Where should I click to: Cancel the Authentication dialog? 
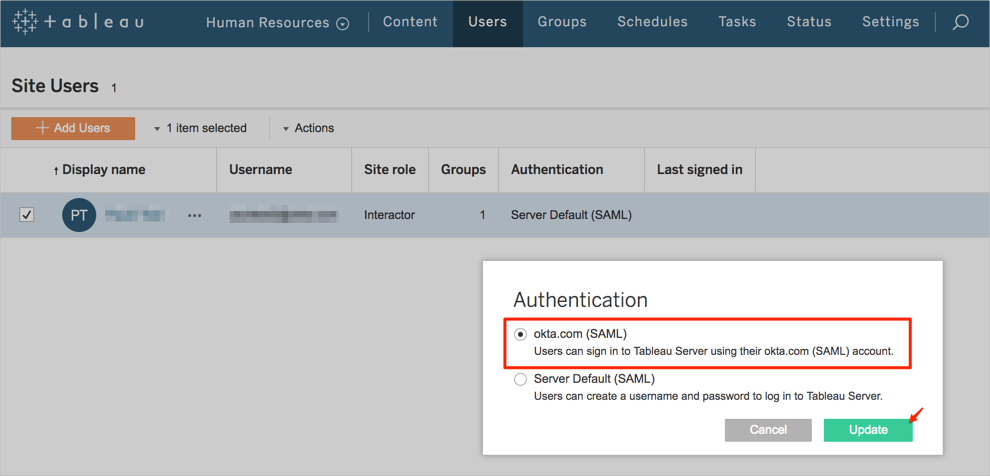[768, 429]
